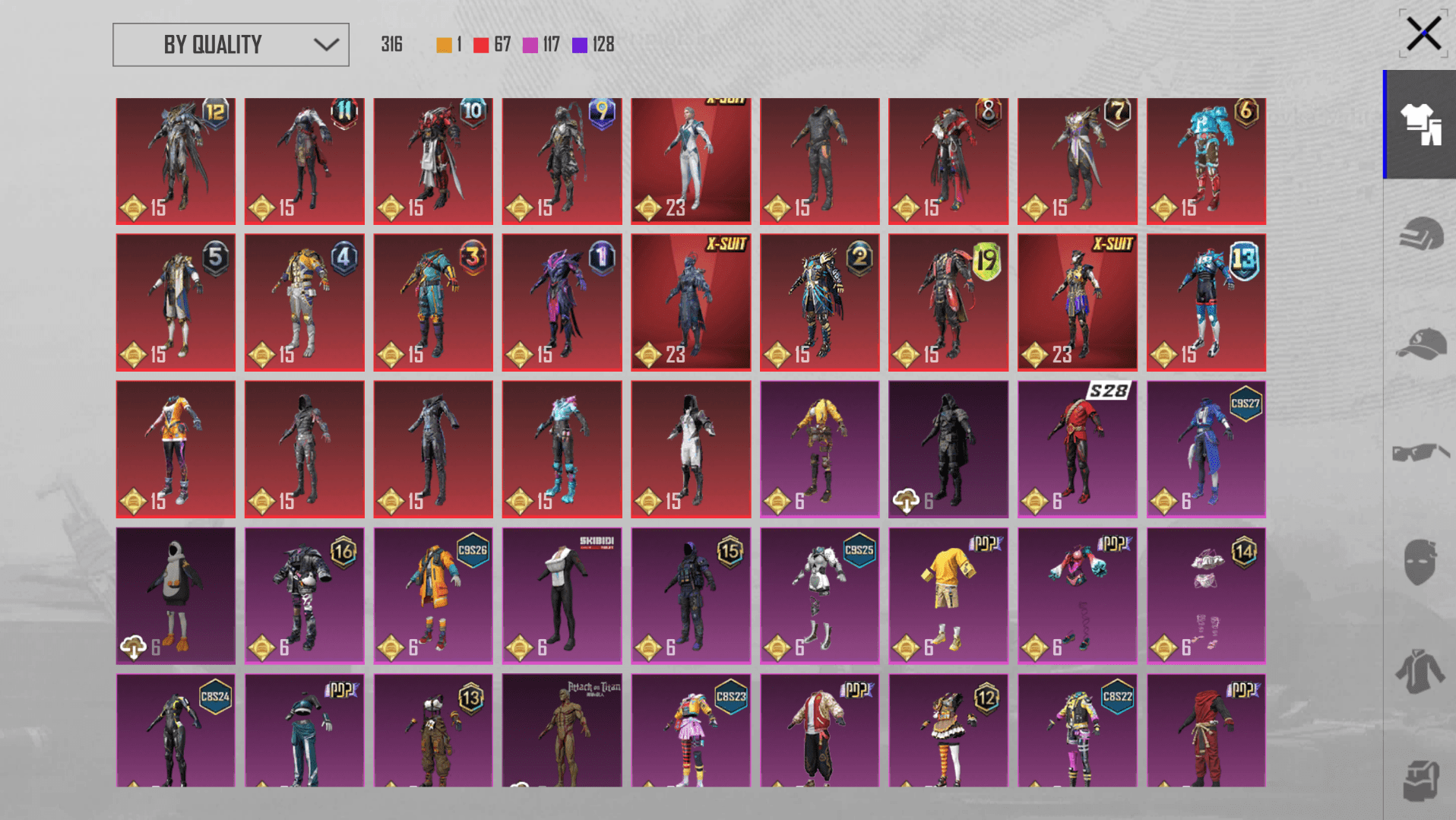This screenshot has width=1456, height=820.
Task: Select the first-row X-Suit white outfit
Action: 690,160
